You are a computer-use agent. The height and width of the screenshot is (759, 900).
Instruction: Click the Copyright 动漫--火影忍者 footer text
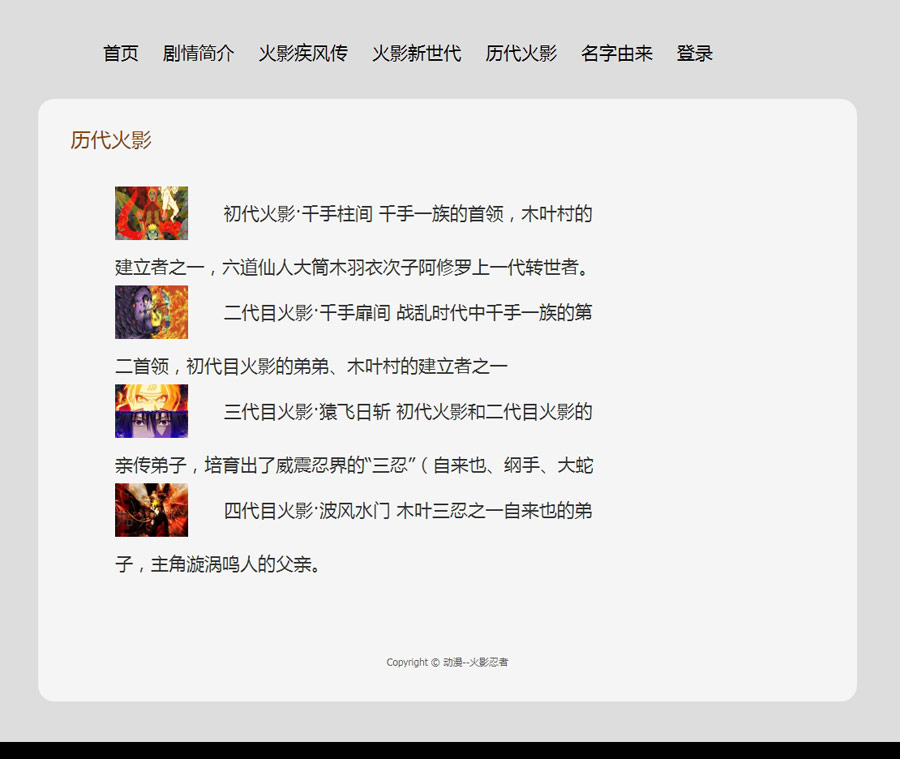[447, 663]
